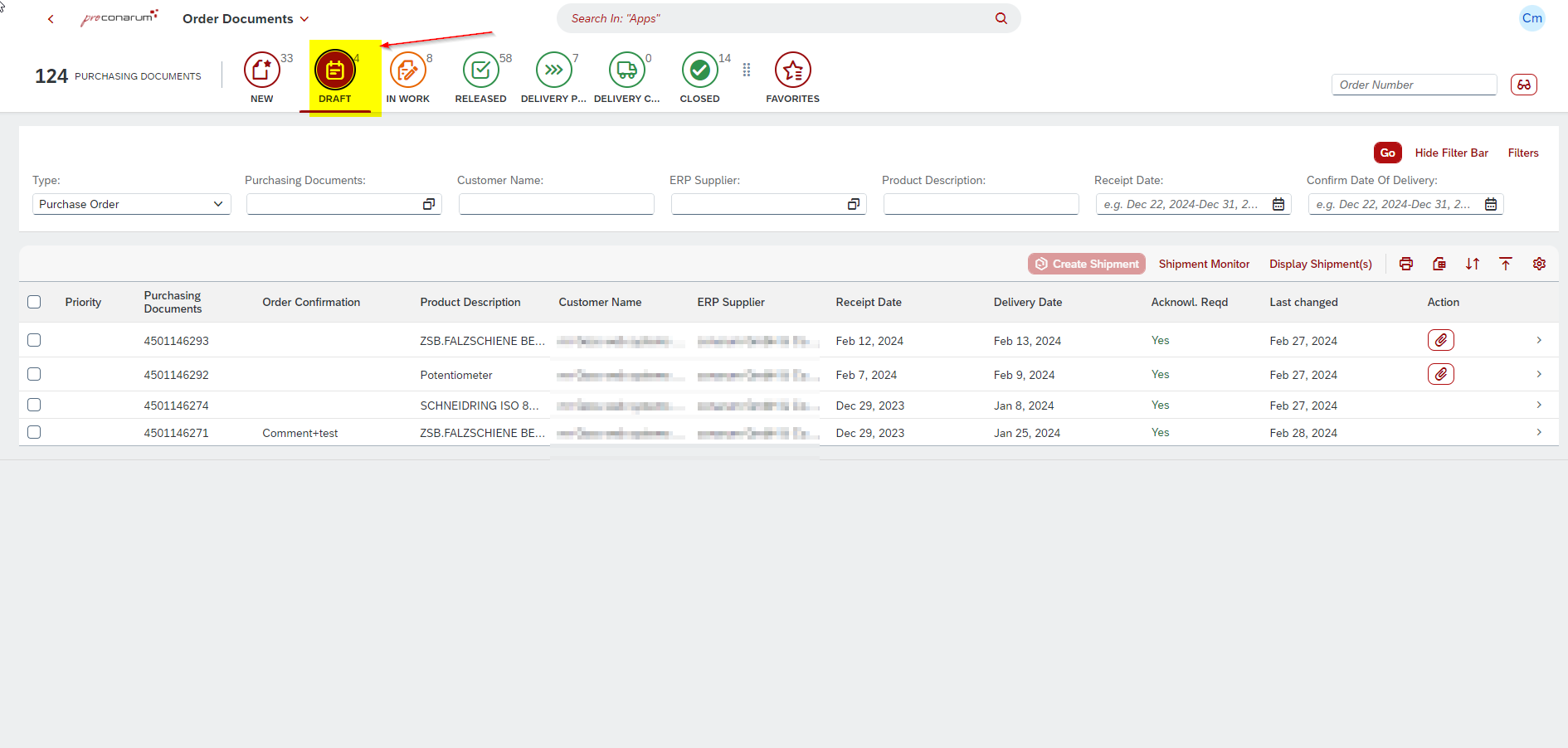Open Receipt Date calendar picker
Viewport: 1568px width, 748px height.
1278,204
